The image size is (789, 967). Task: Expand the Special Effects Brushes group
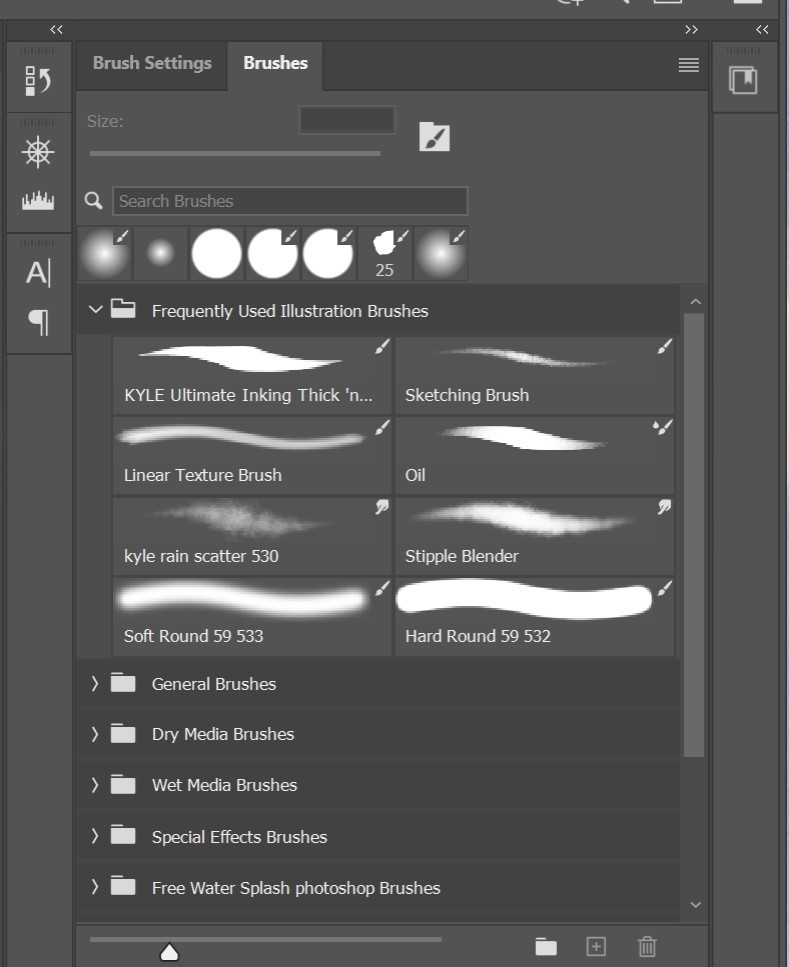click(94, 836)
